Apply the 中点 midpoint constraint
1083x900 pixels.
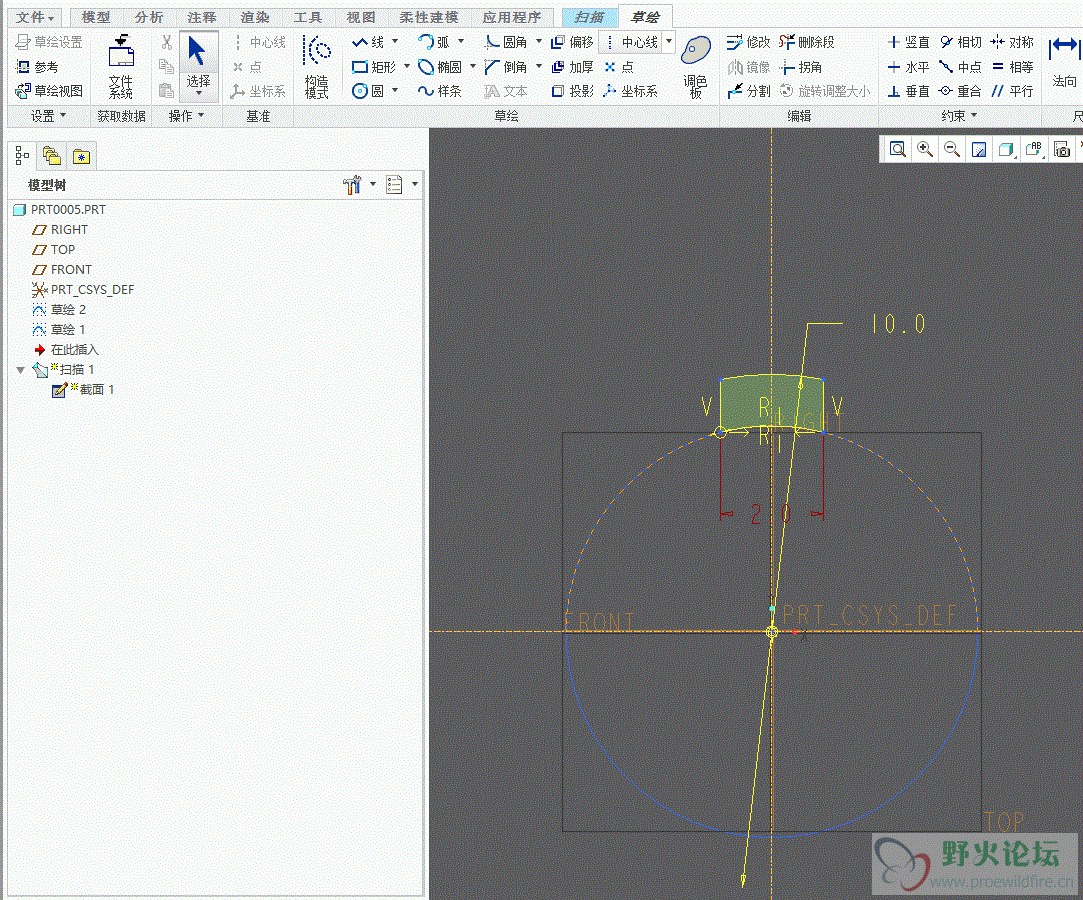tap(961, 67)
